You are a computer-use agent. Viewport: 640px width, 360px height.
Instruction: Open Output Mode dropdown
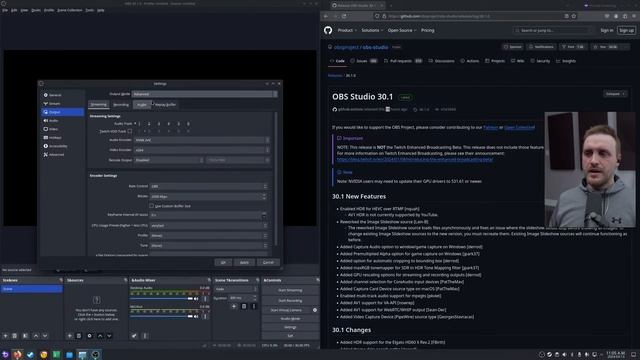204,94
